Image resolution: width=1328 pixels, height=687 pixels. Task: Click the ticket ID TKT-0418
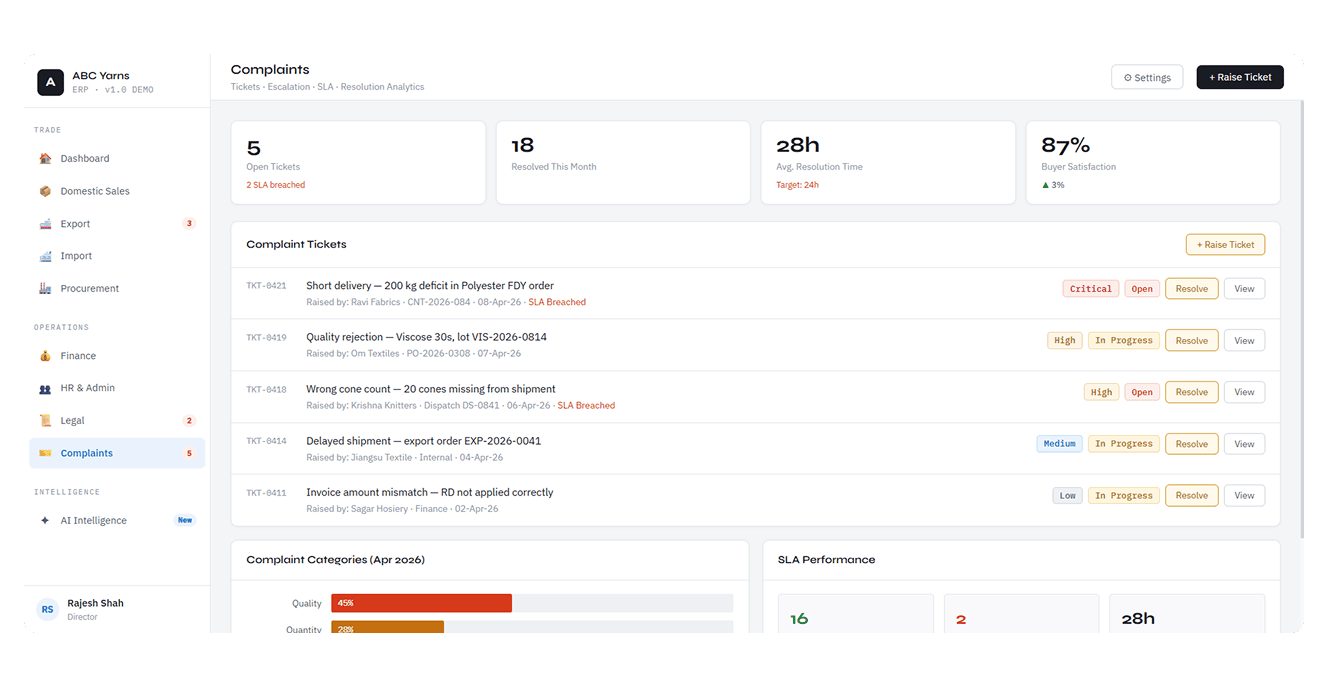point(266,389)
